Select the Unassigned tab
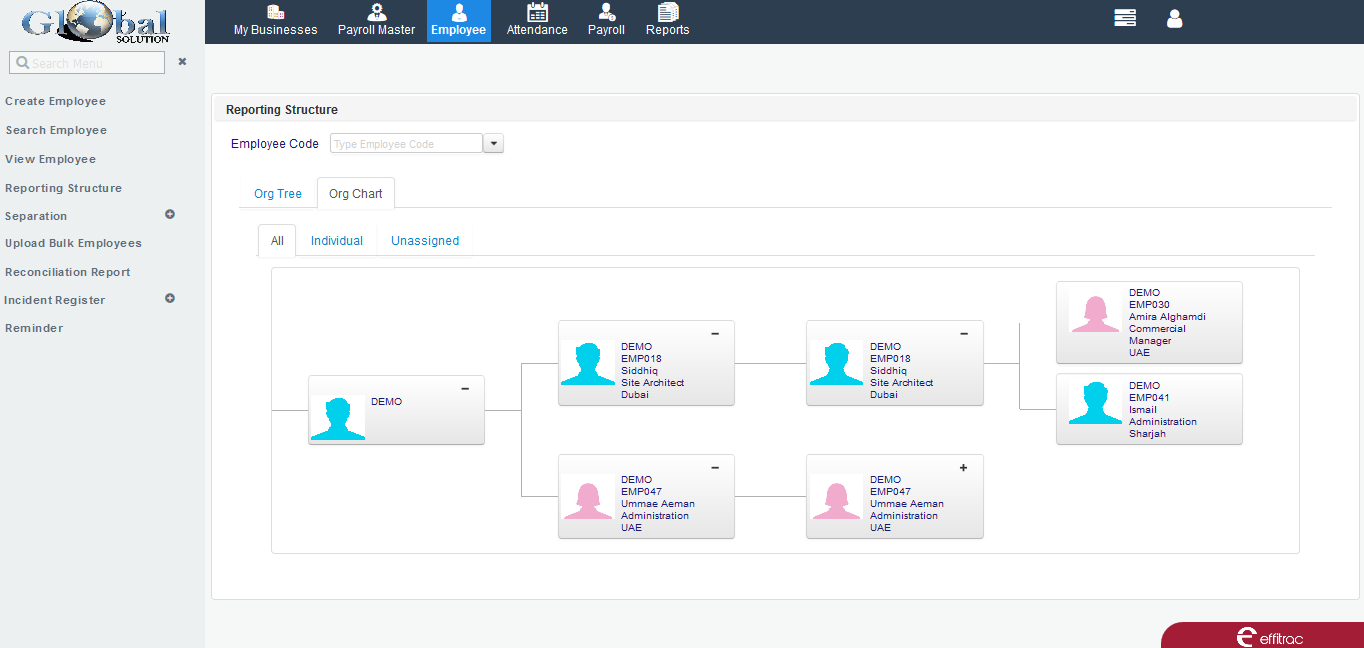 (x=425, y=241)
